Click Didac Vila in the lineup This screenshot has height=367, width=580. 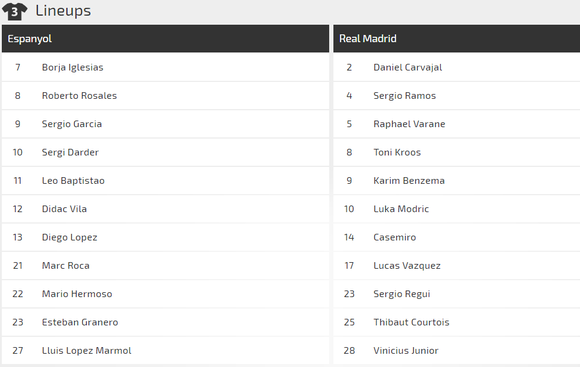64,209
